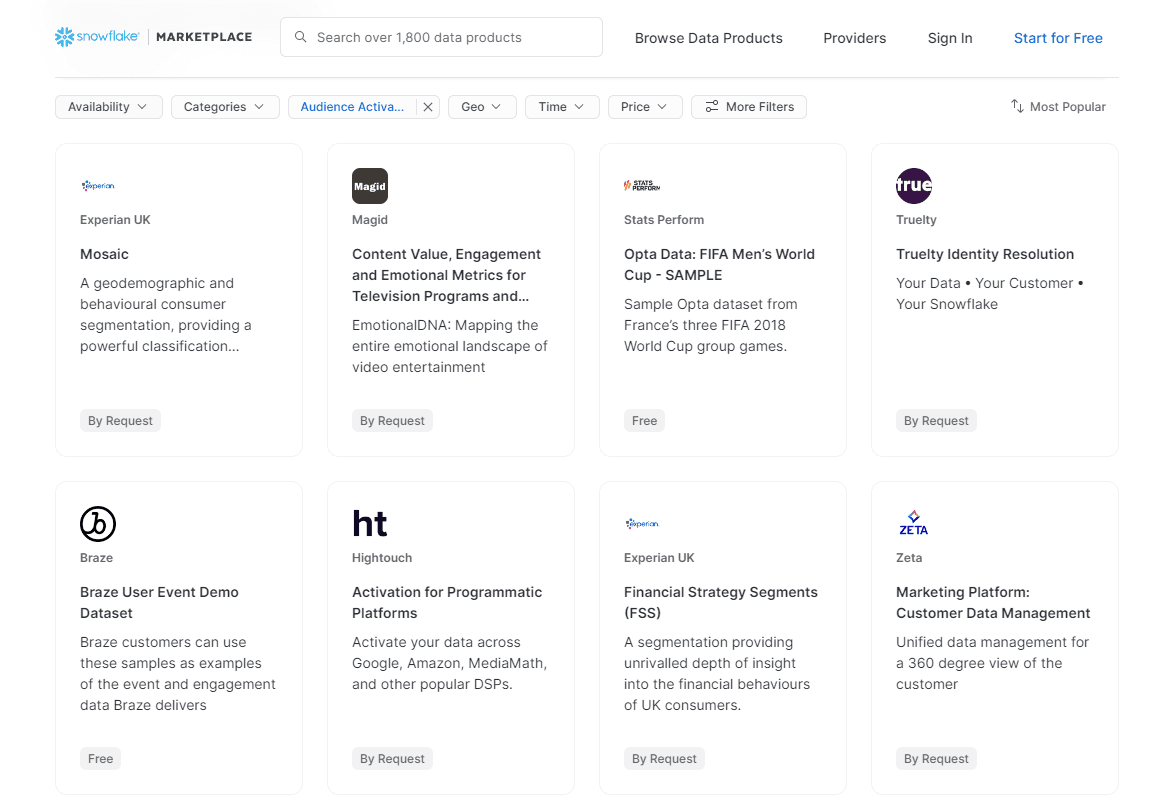Select the Providers menu item
Screen dimensions: 1172x810
click(x=854, y=38)
